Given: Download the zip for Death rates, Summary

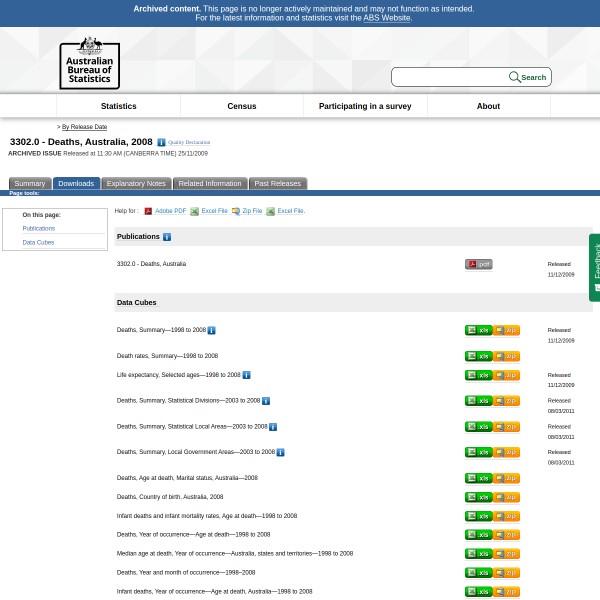Looking at the screenshot, I should pyautogui.click(x=507, y=356).
